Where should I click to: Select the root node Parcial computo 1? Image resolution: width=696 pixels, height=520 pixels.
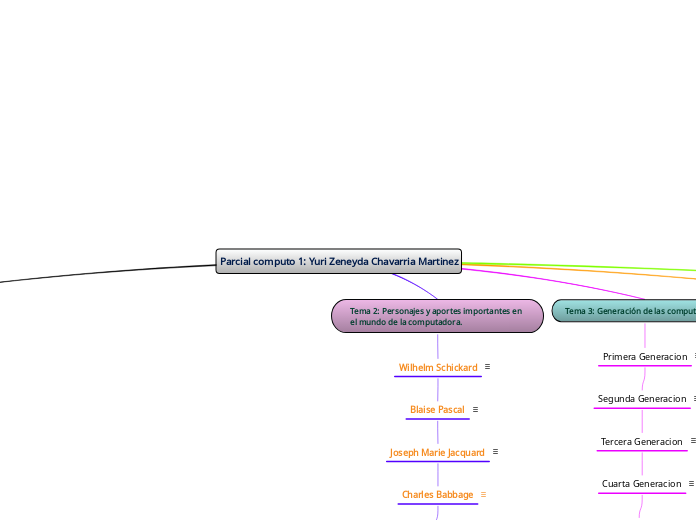[x=338, y=261]
